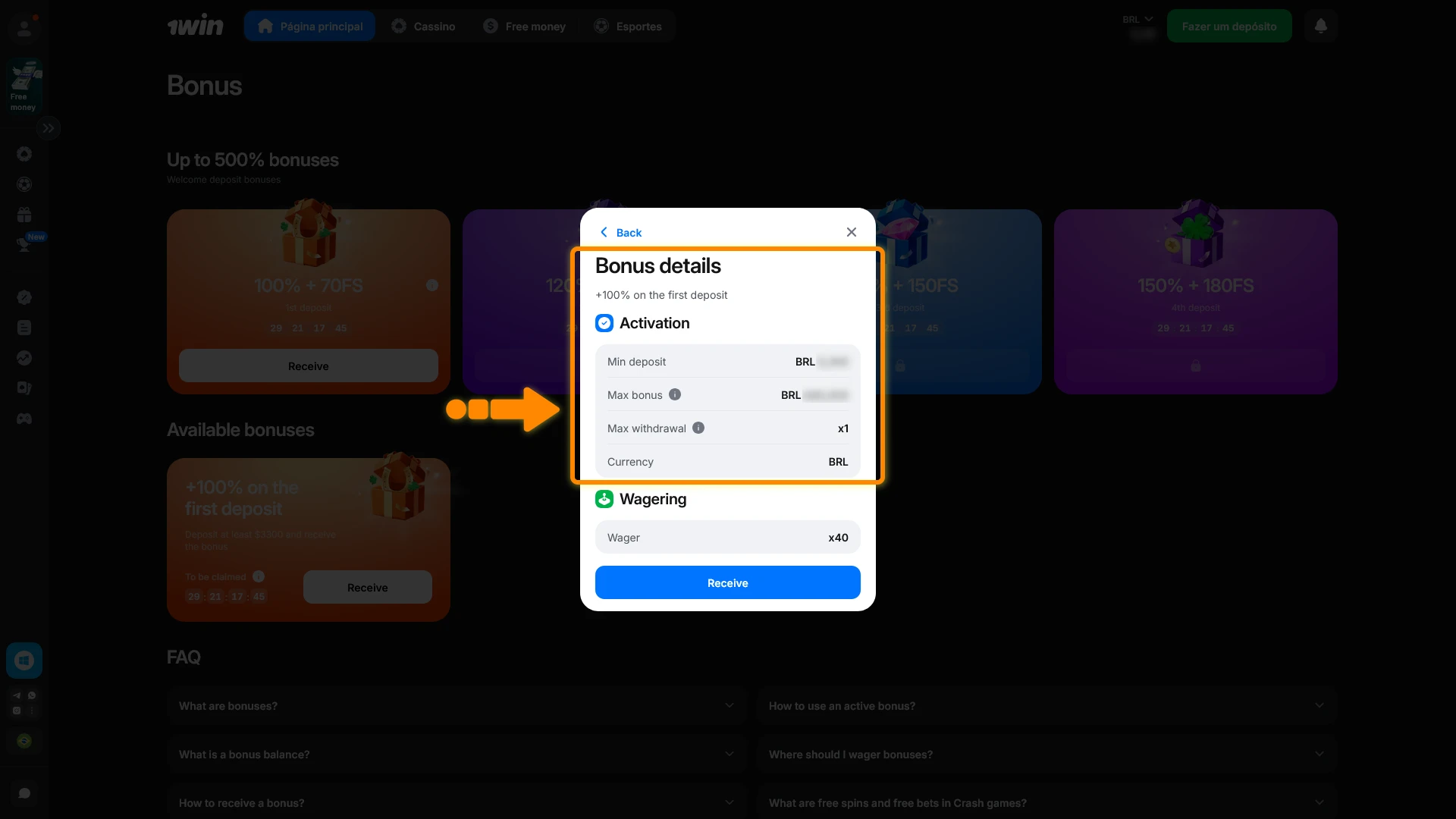Viewport: 1456px width, 819px height.
Task: Expand FAQ What are bonuses?
Action: pyautogui.click(x=457, y=705)
